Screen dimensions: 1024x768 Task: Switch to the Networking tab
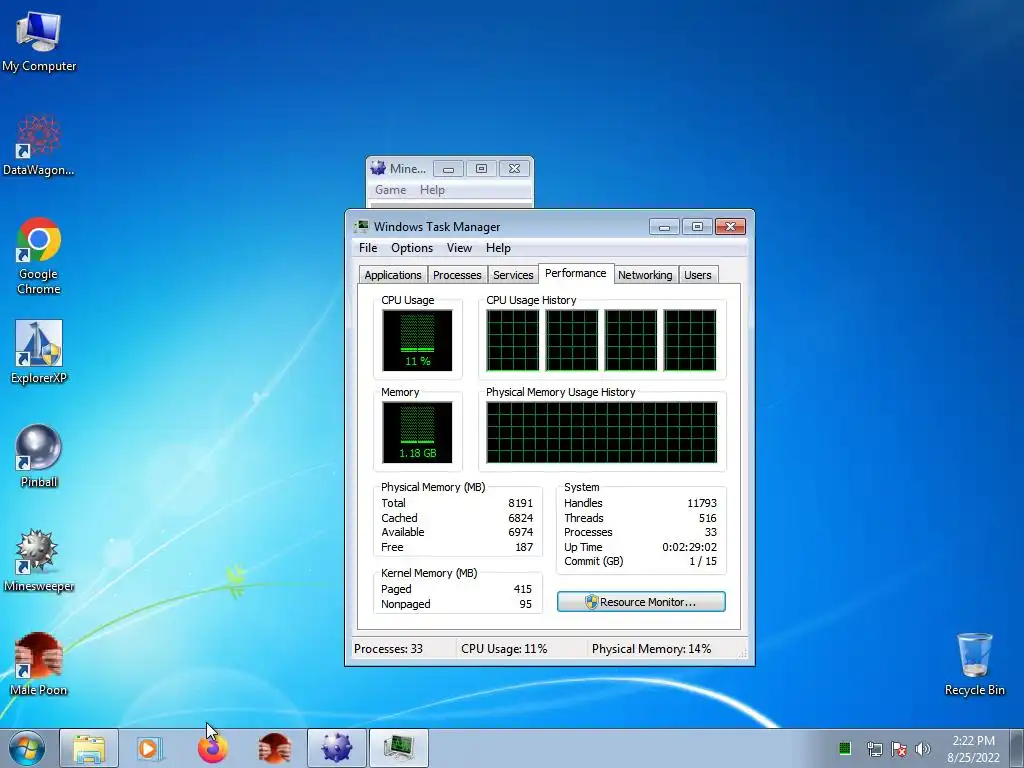point(645,275)
